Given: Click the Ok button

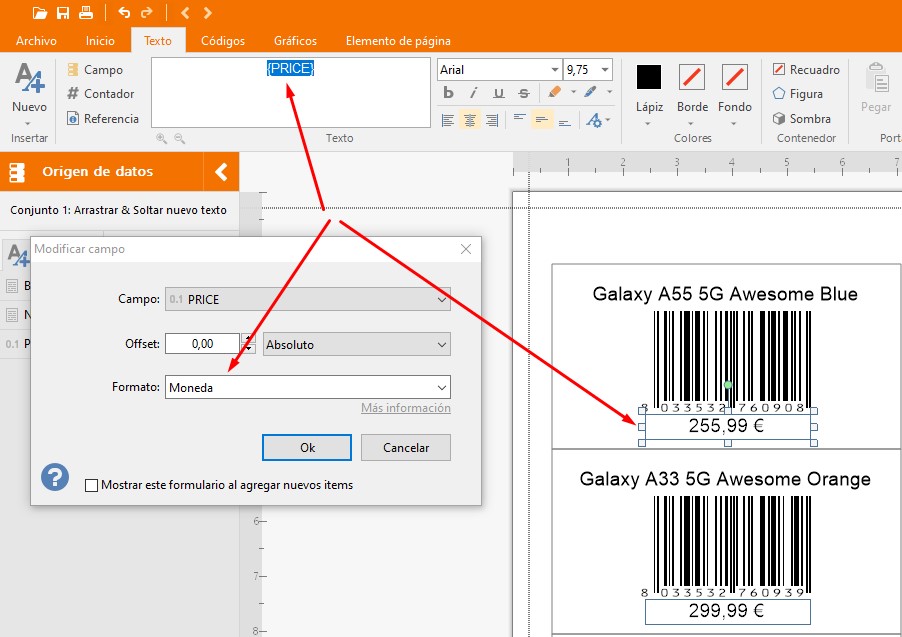Looking at the screenshot, I should (307, 447).
